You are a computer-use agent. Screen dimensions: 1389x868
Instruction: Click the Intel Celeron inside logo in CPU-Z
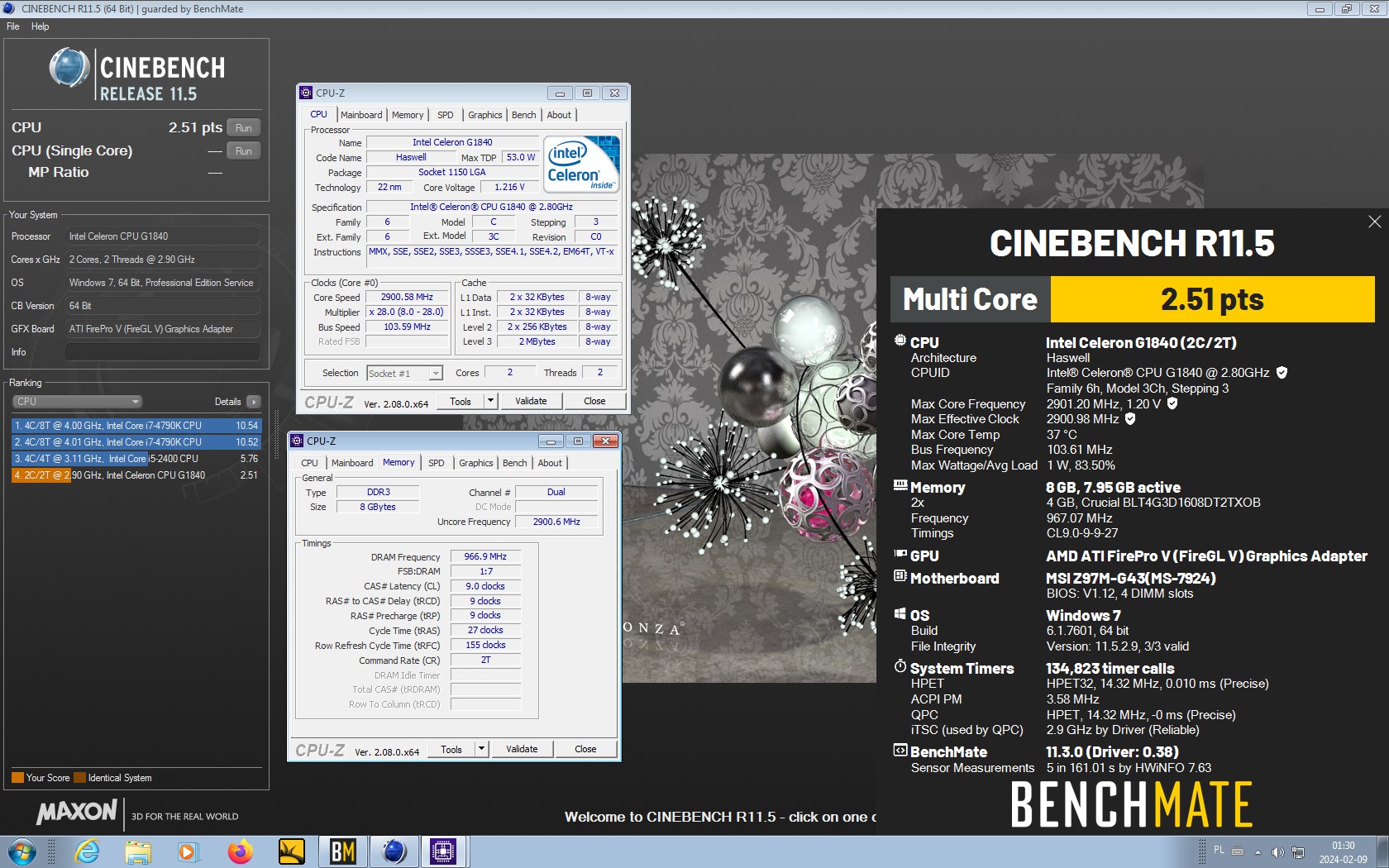pyautogui.click(x=583, y=164)
